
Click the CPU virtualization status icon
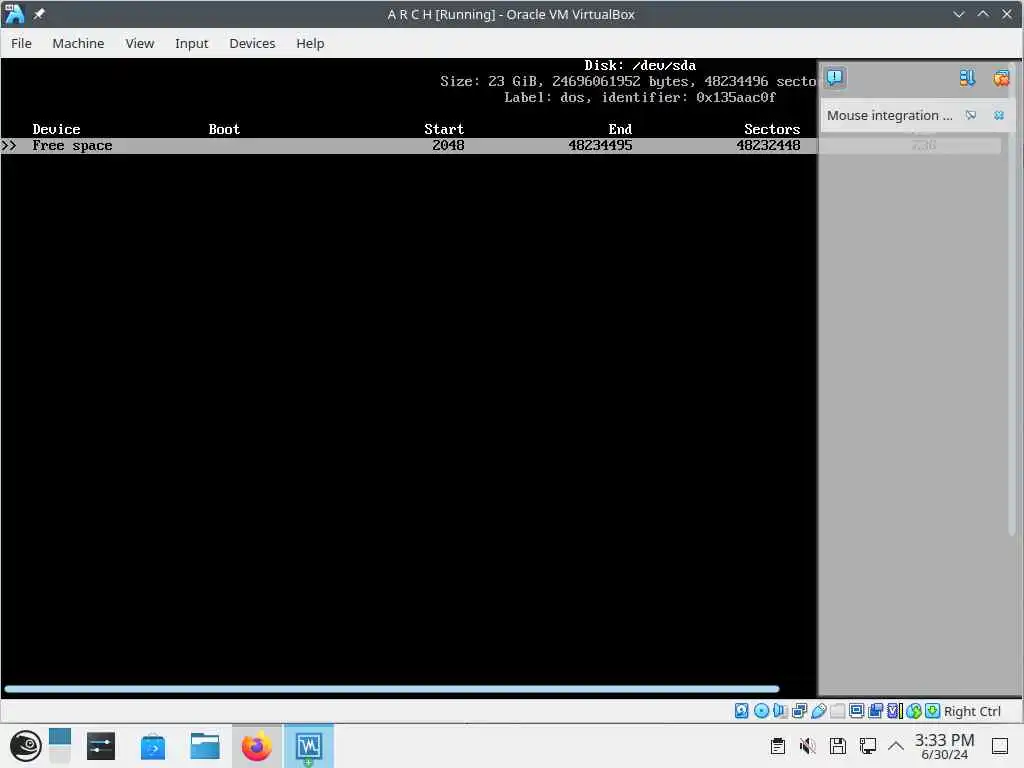coord(894,711)
